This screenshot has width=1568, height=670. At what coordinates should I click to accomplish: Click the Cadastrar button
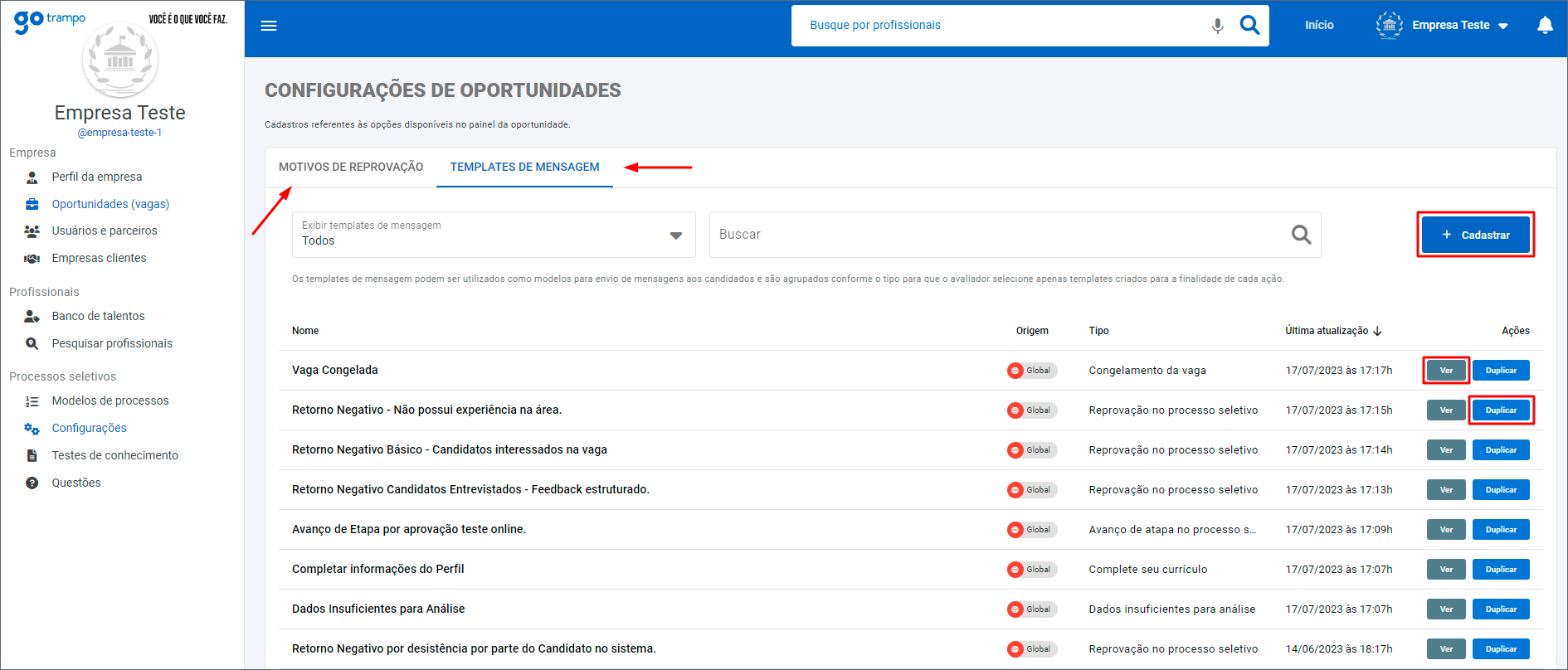point(1475,235)
